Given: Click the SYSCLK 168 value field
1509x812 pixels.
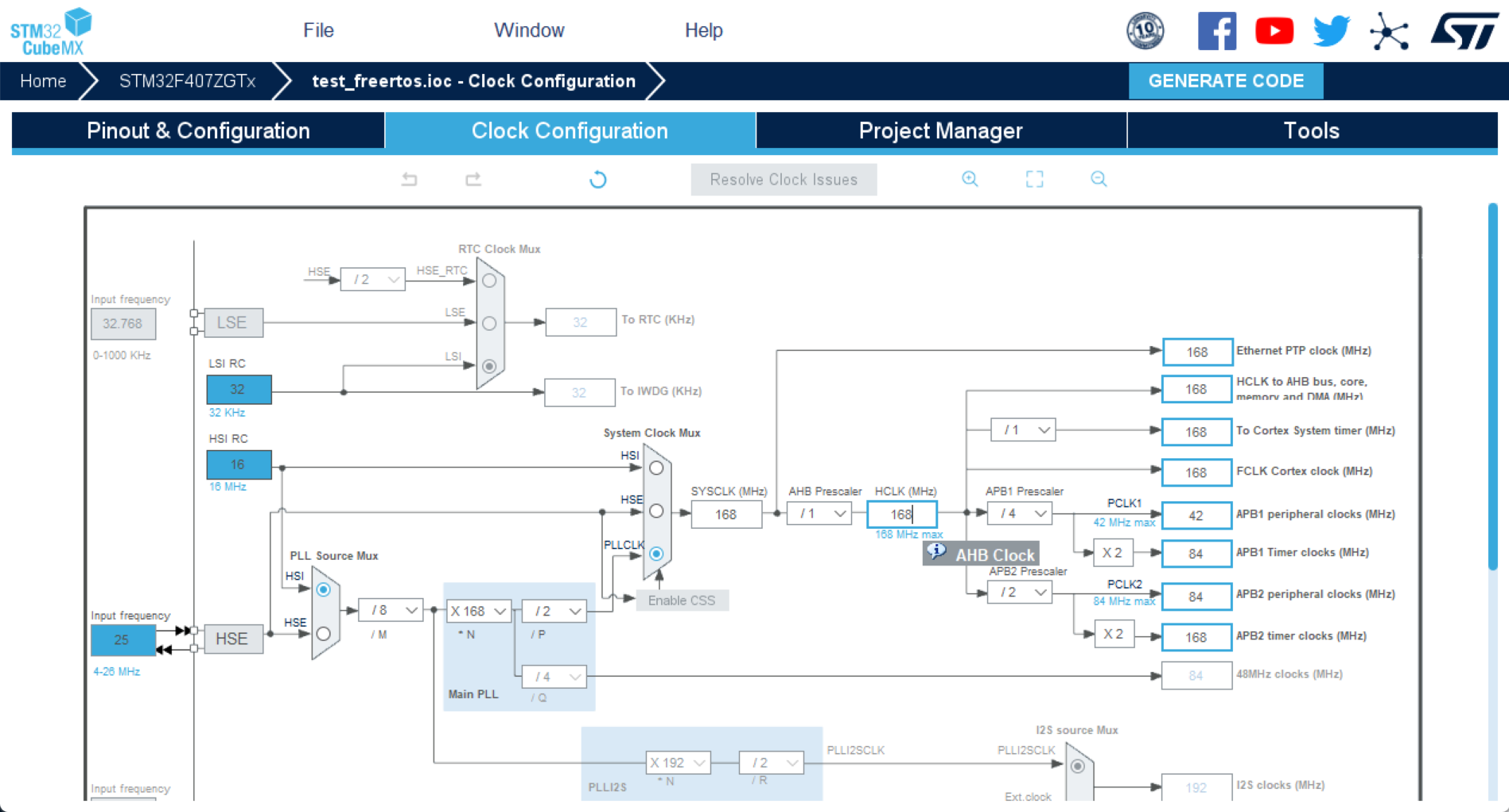Looking at the screenshot, I should pyautogui.click(x=726, y=515).
